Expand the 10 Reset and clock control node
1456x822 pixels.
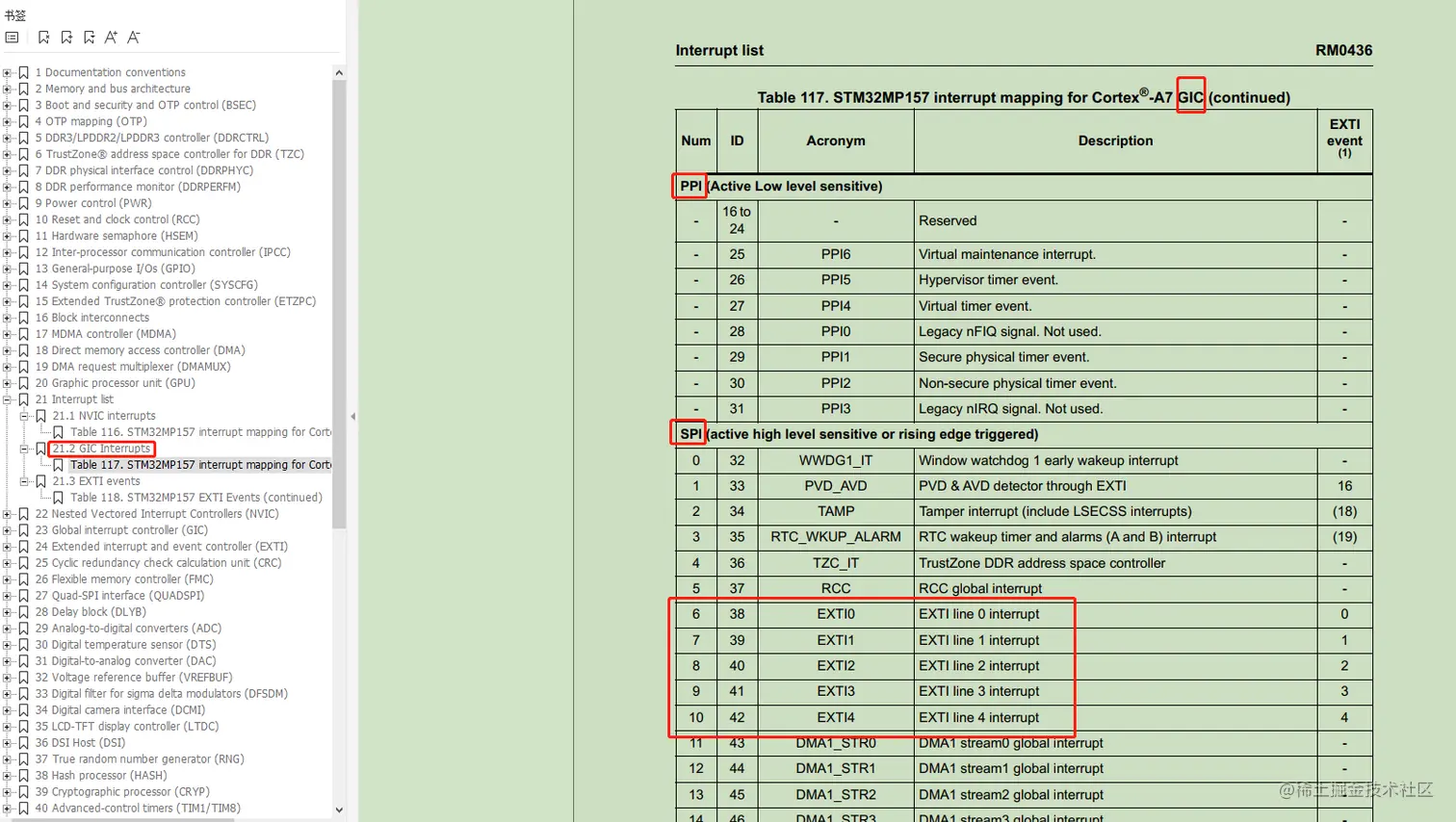(8, 219)
